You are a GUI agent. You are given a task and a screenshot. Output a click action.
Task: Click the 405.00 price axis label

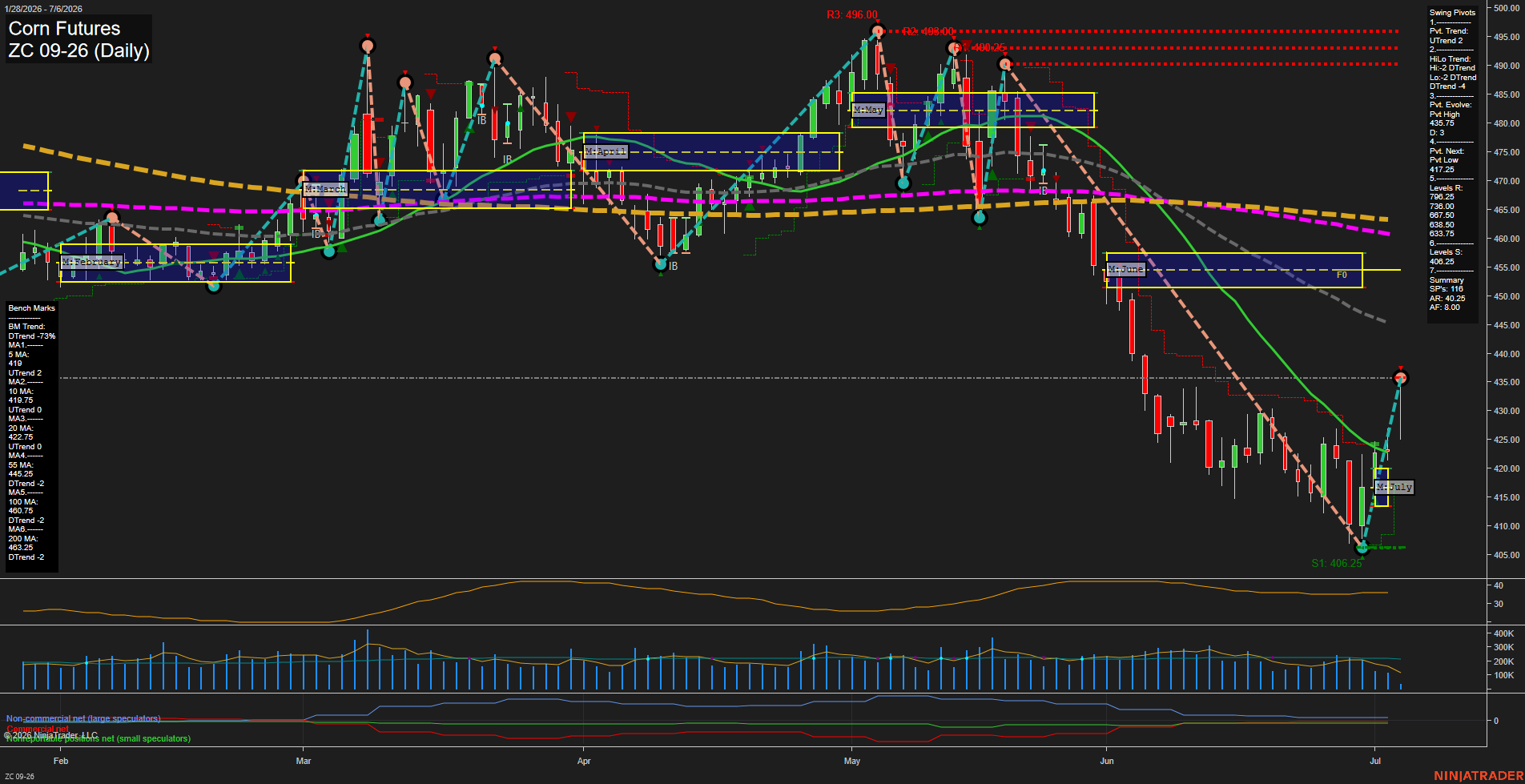click(1507, 555)
